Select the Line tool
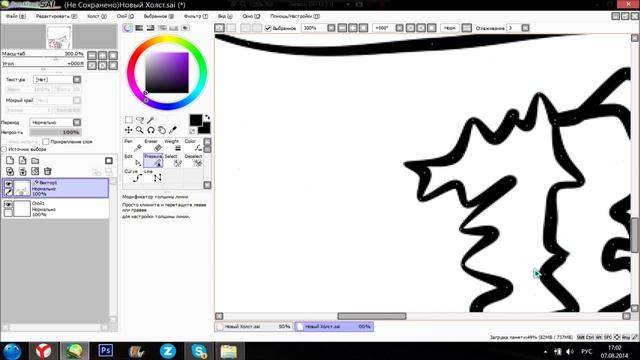 pyautogui.click(x=153, y=176)
